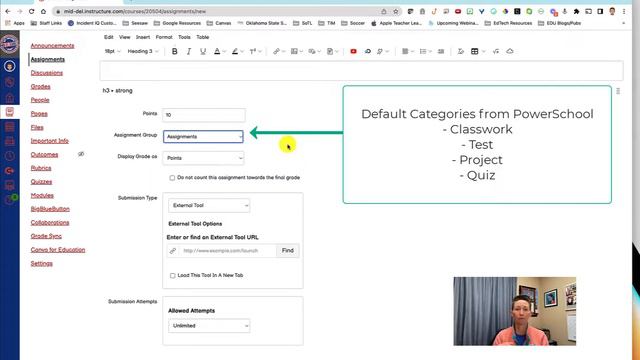Bookmark page with the star icon

(x=396, y=11)
